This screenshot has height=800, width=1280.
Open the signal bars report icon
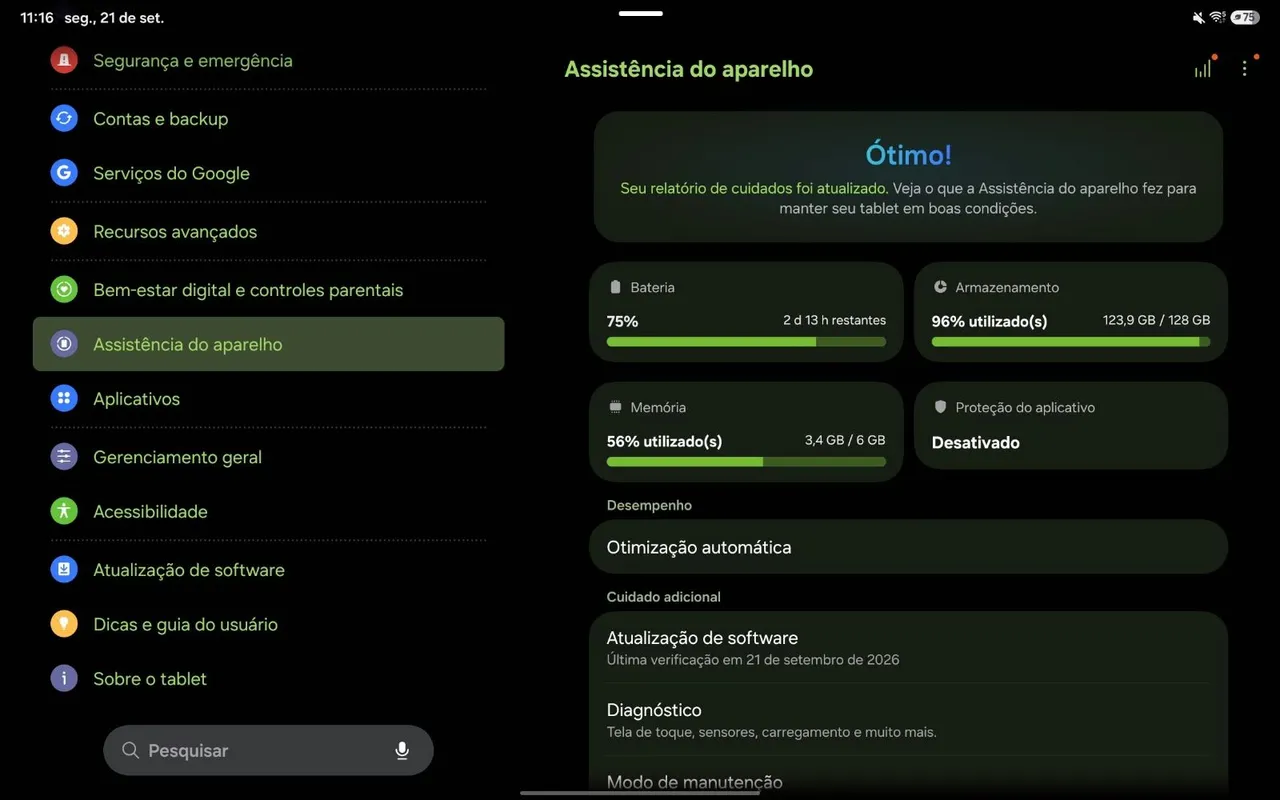click(x=1203, y=67)
